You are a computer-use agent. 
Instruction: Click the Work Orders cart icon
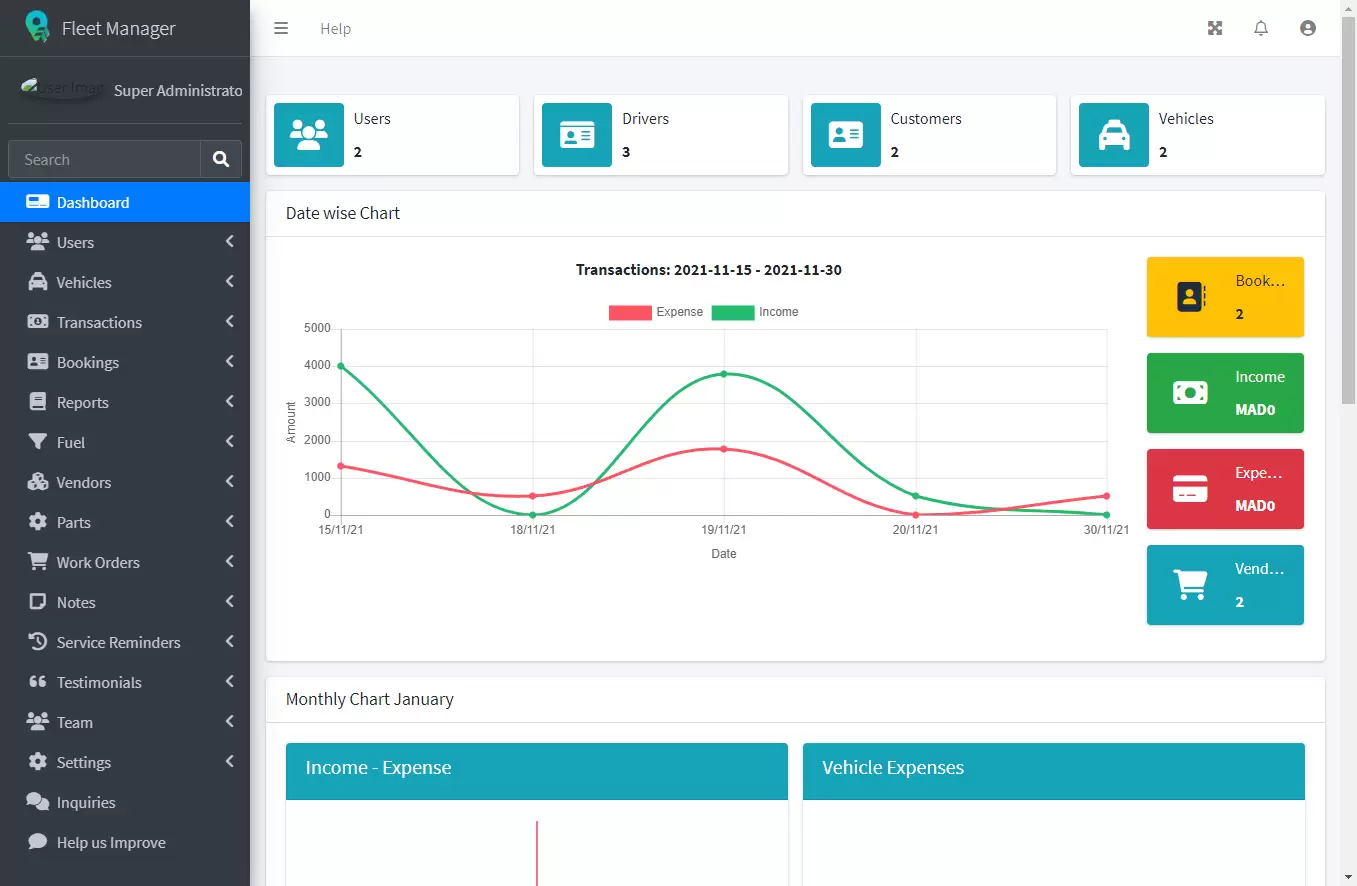38,562
